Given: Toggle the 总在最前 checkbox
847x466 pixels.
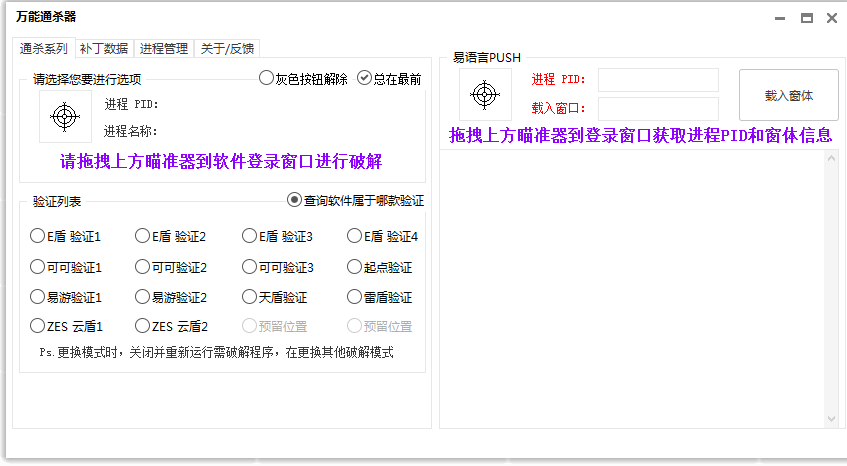Looking at the screenshot, I should [x=389, y=79].
